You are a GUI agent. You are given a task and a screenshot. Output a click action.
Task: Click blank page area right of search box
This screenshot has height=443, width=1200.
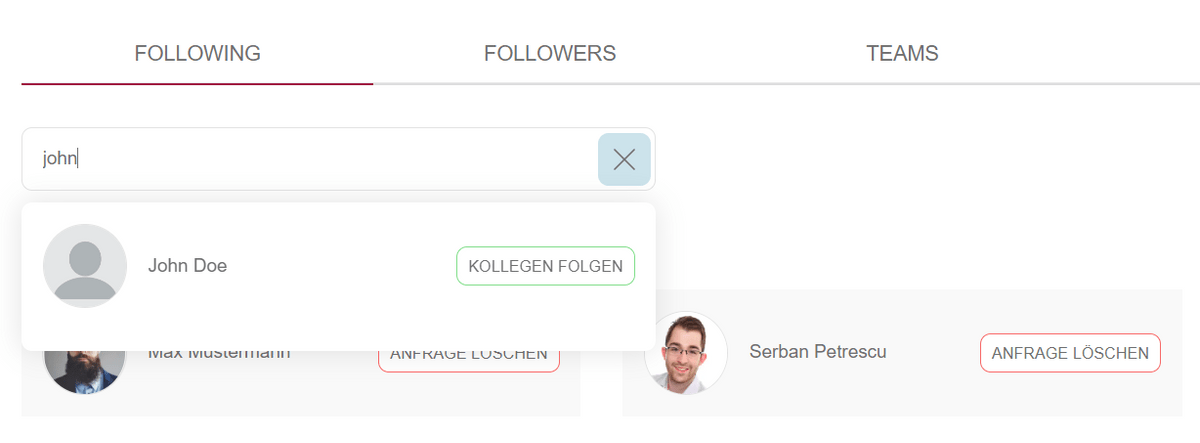click(920, 159)
